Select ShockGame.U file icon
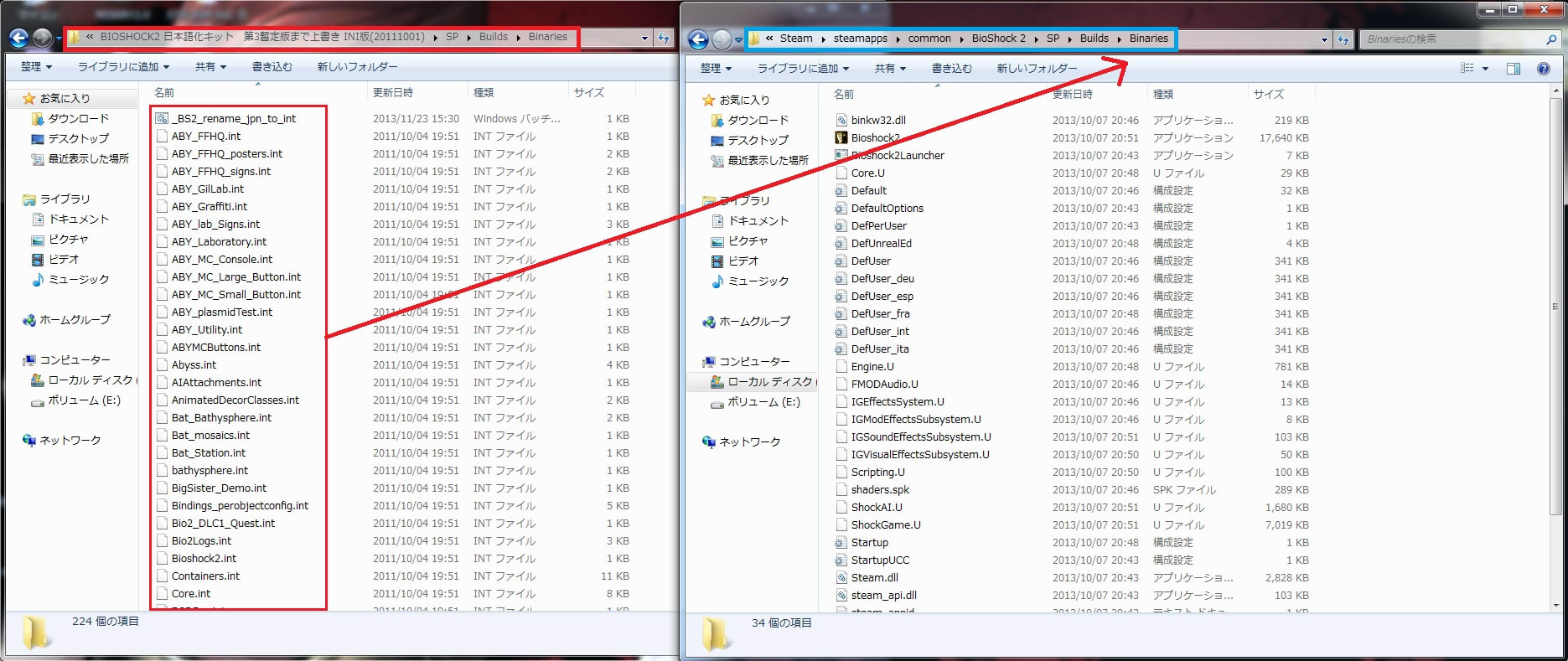 coord(841,525)
